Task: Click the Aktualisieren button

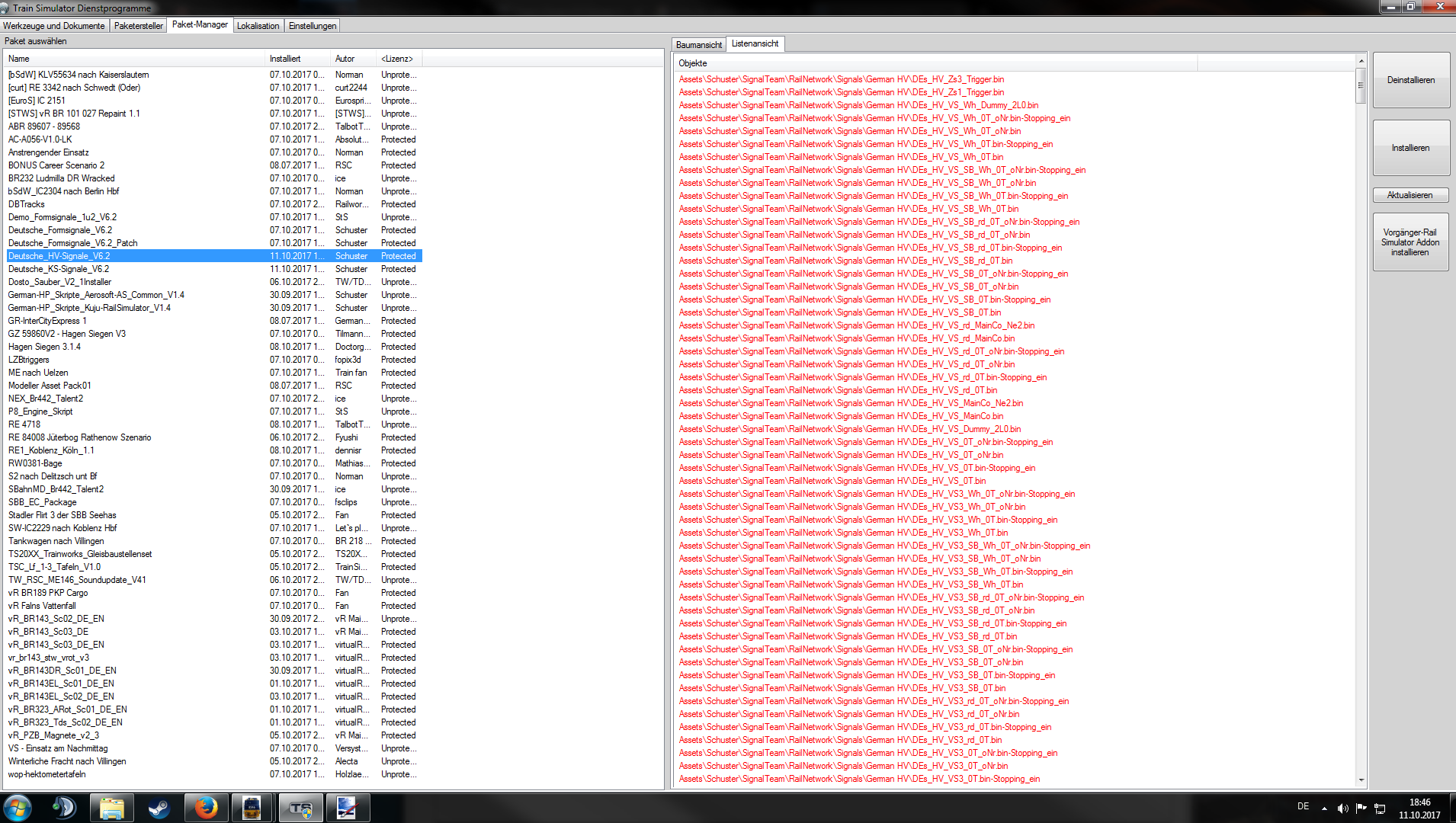Action: [1411, 195]
